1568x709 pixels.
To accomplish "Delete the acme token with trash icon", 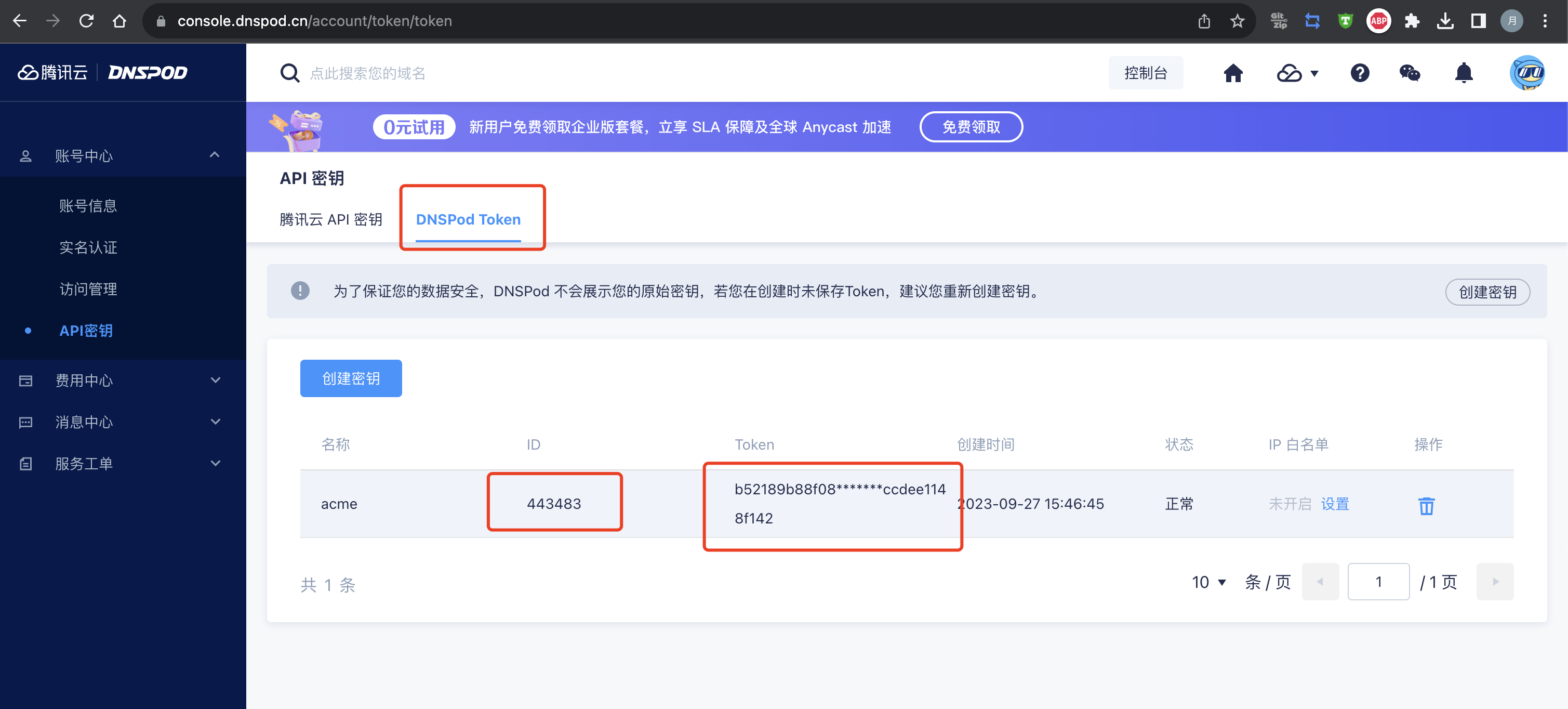I will coord(1426,506).
